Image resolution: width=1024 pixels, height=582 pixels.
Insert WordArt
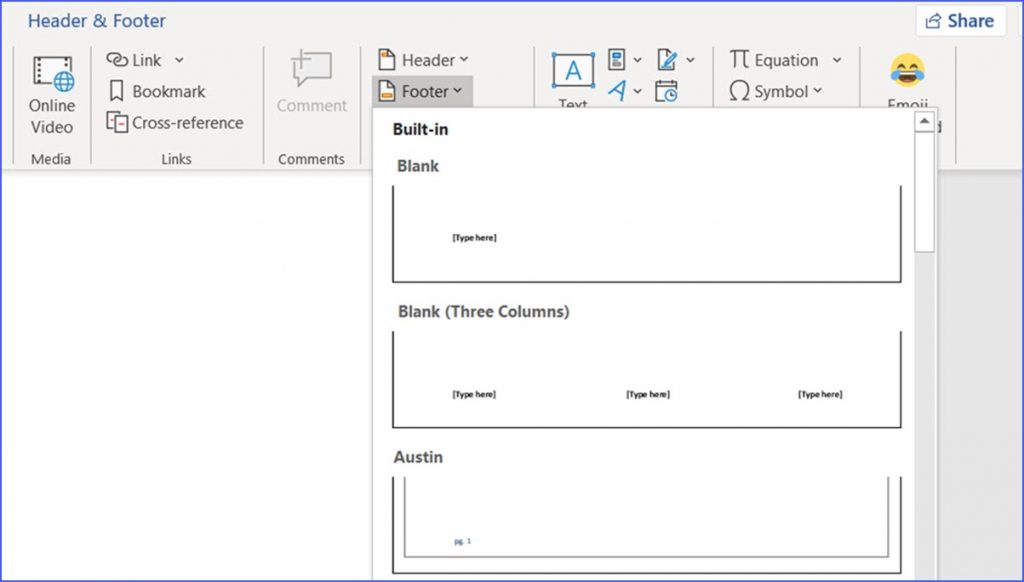coord(618,90)
